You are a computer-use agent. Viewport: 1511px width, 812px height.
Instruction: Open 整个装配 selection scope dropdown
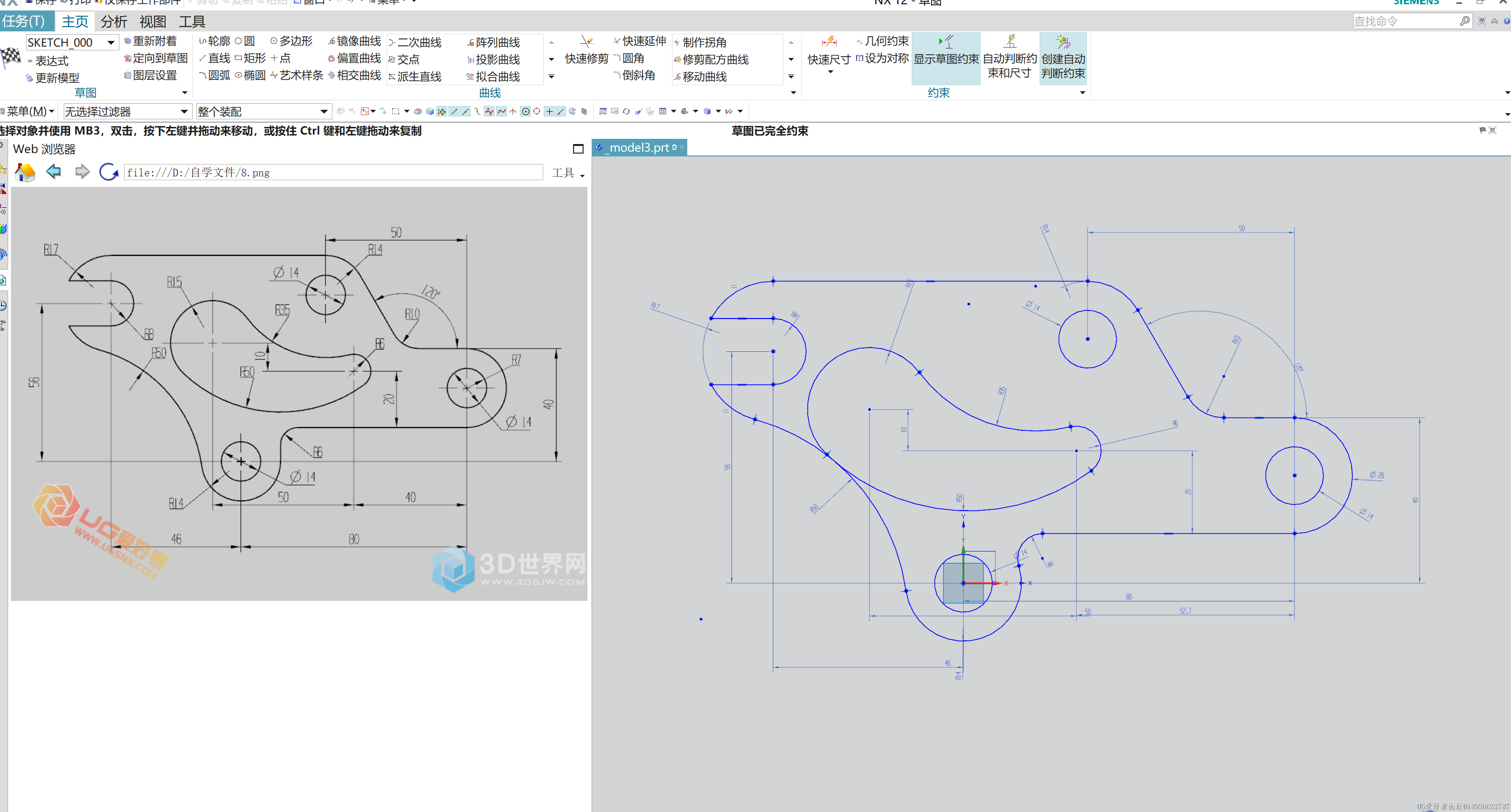tap(324, 111)
